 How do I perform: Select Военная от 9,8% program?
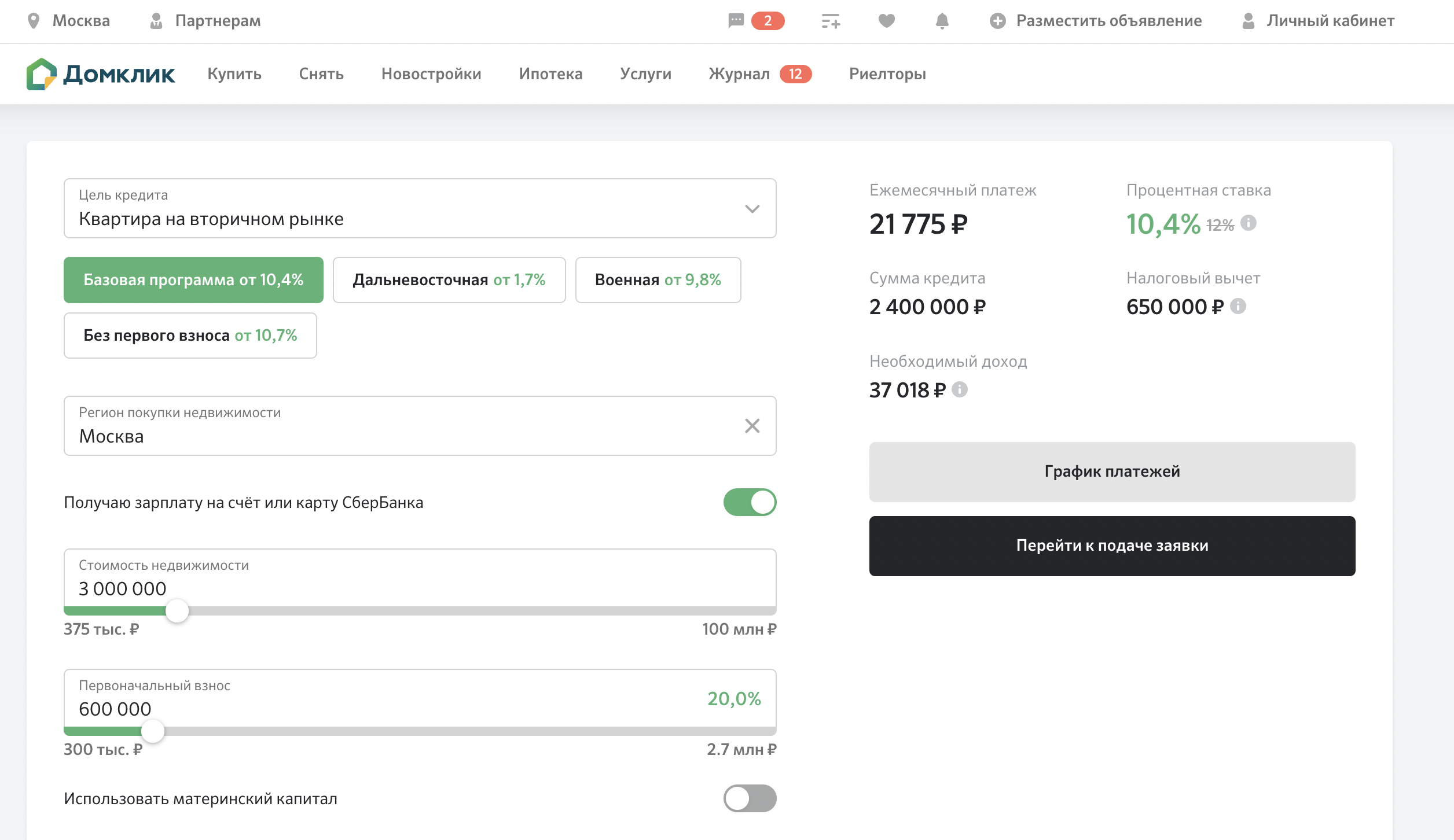click(x=658, y=280)
